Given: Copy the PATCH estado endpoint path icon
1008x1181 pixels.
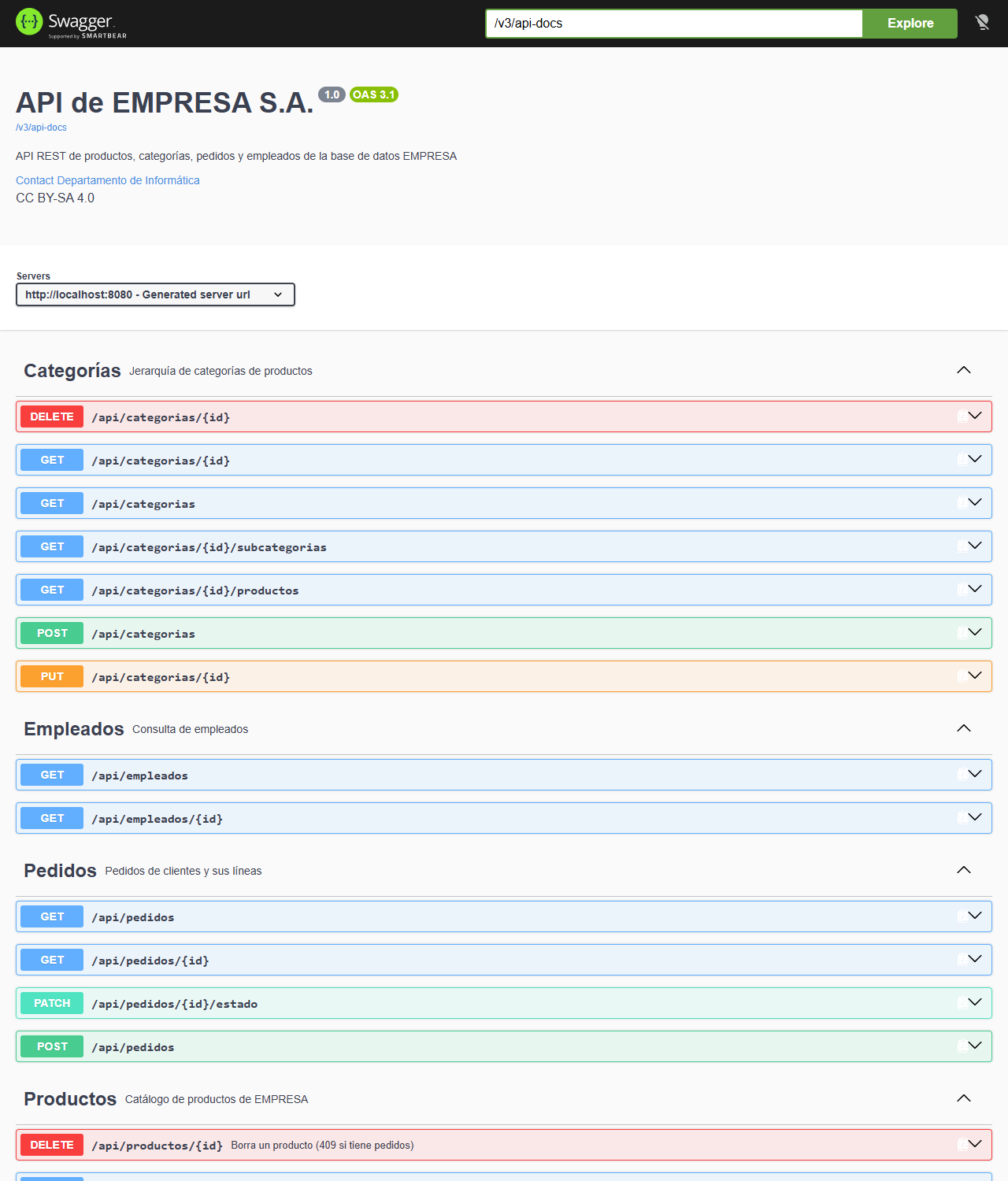Looking at the screenshot, I should click(962, 1003).
